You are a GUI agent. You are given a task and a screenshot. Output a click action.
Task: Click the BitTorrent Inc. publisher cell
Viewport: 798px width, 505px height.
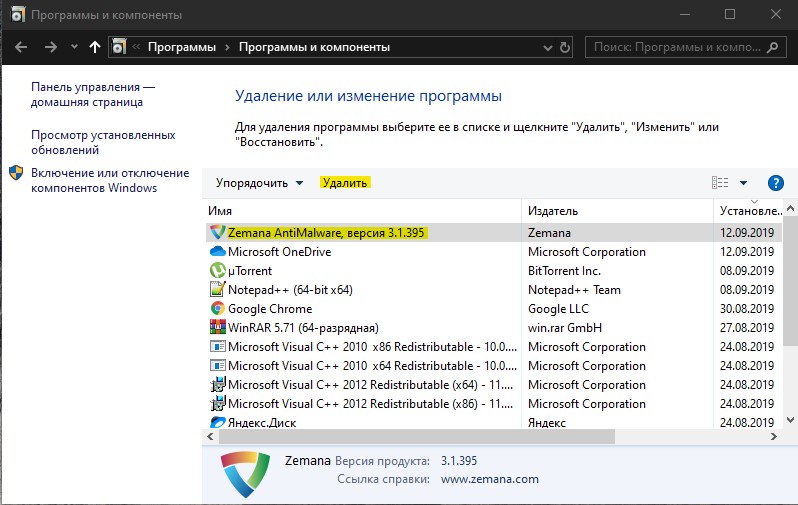[564, 271]
